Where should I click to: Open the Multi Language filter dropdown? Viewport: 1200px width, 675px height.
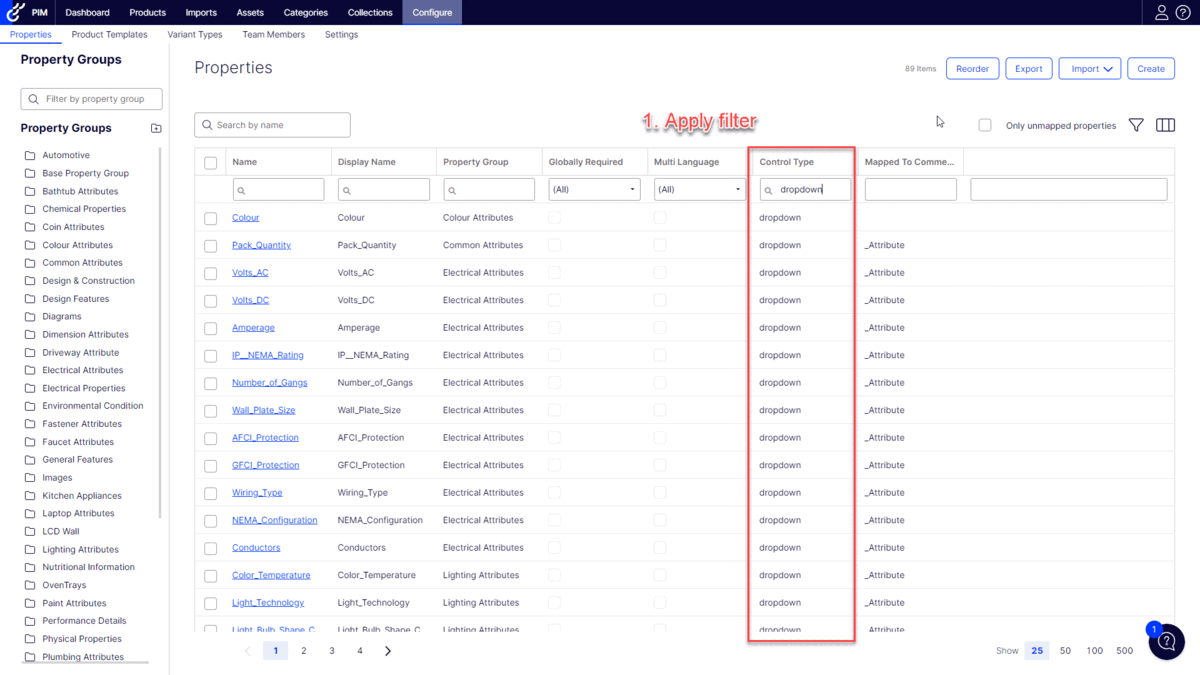pos(699,189)
